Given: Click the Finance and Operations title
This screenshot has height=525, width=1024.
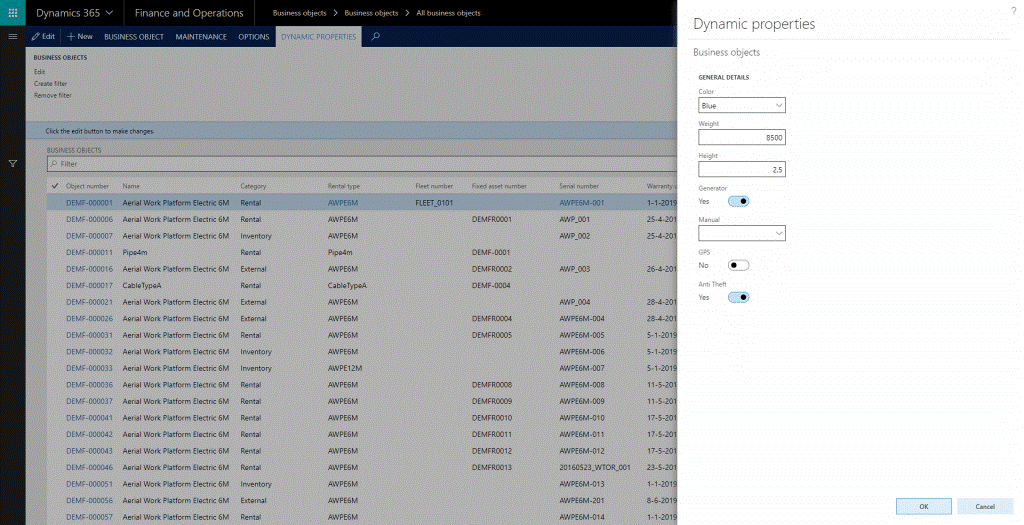Looking at the screenshot, I should (189, 13).
